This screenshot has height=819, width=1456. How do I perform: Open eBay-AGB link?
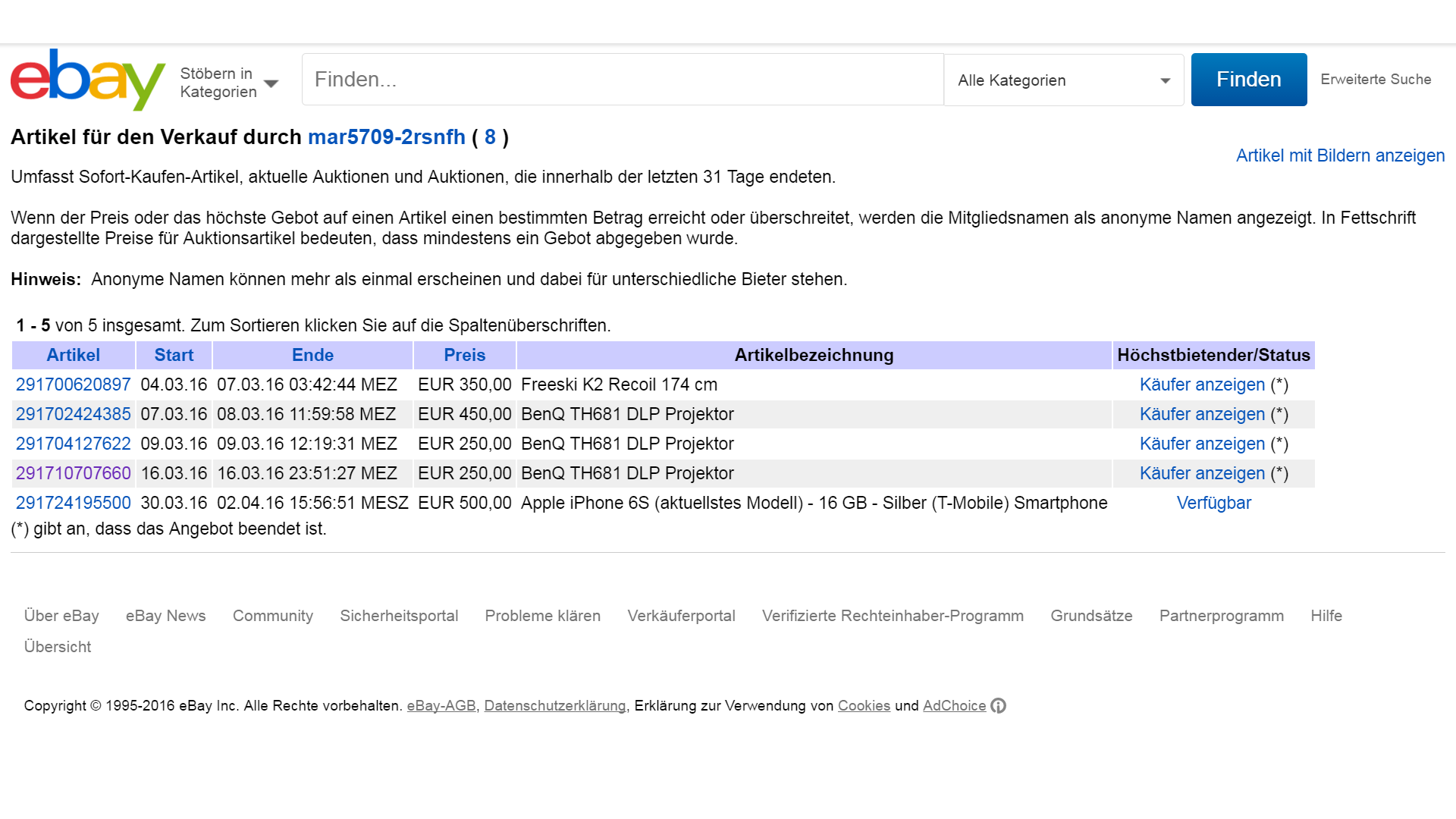pos(441,706)
